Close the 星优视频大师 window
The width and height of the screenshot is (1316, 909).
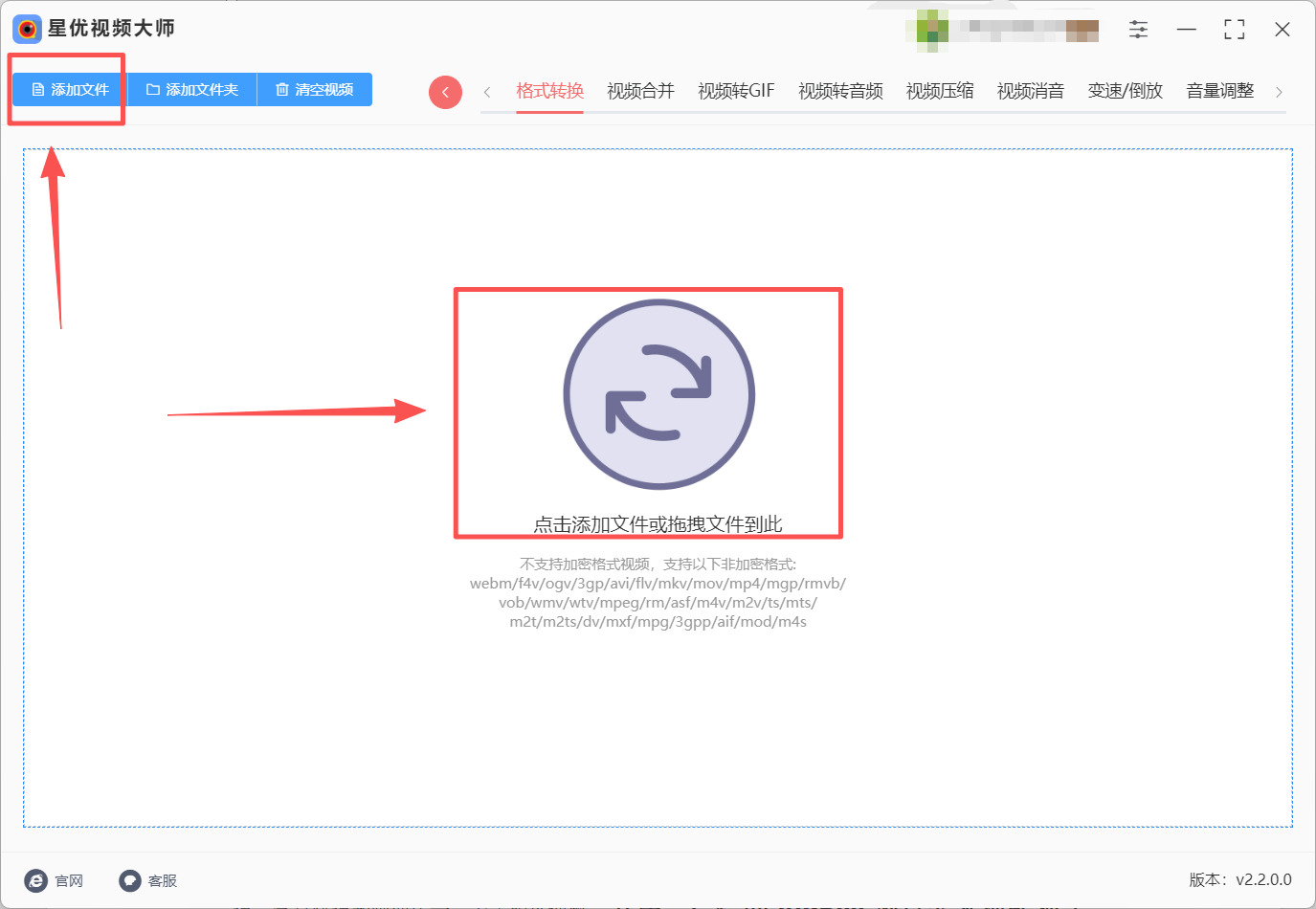coord(1283,30)
